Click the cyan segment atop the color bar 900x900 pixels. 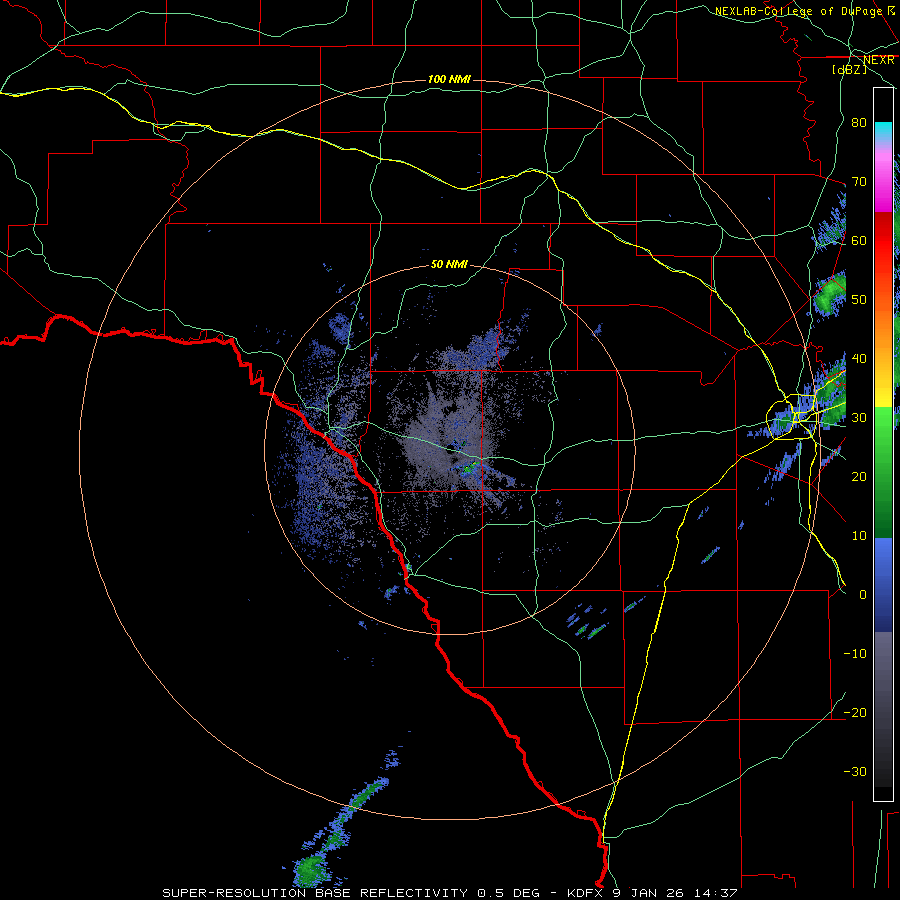click(883, 131)
